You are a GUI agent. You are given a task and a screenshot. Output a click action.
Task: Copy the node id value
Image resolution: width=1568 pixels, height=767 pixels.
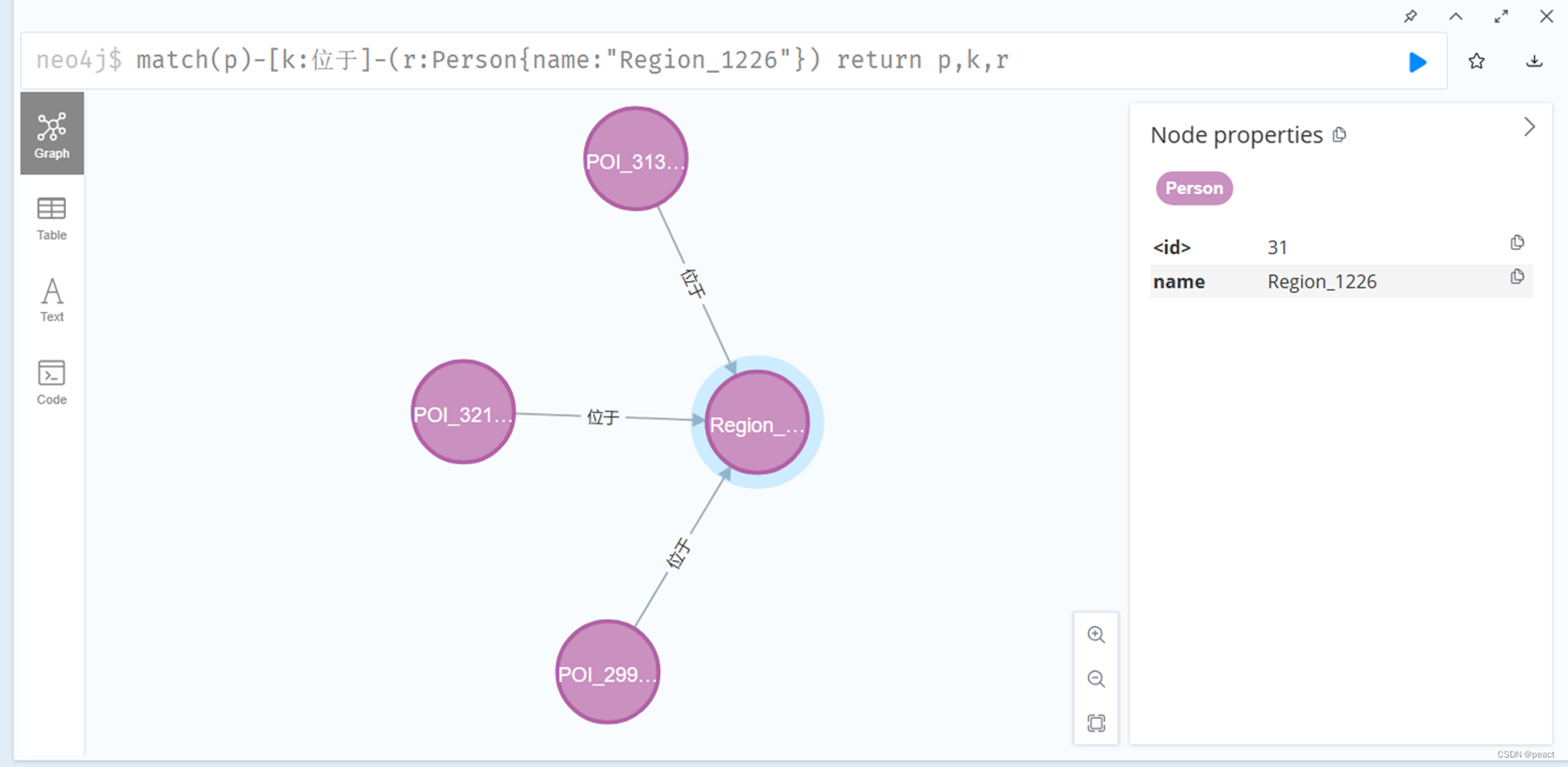coord(1516,242)
